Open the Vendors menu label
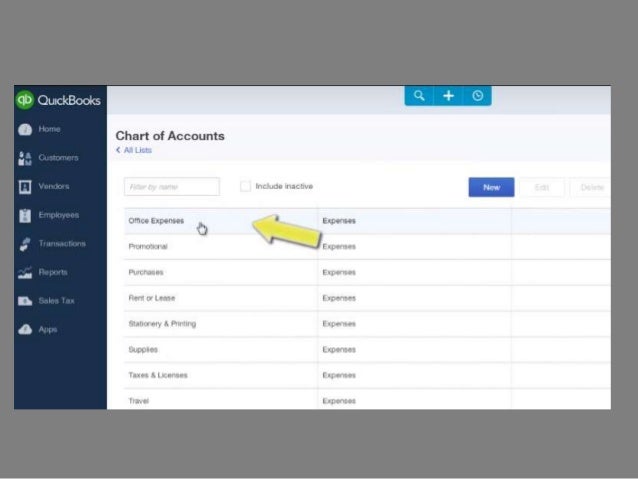Image resolution: width=638 pixels, height=479 pixels. [x=54, y=186]
